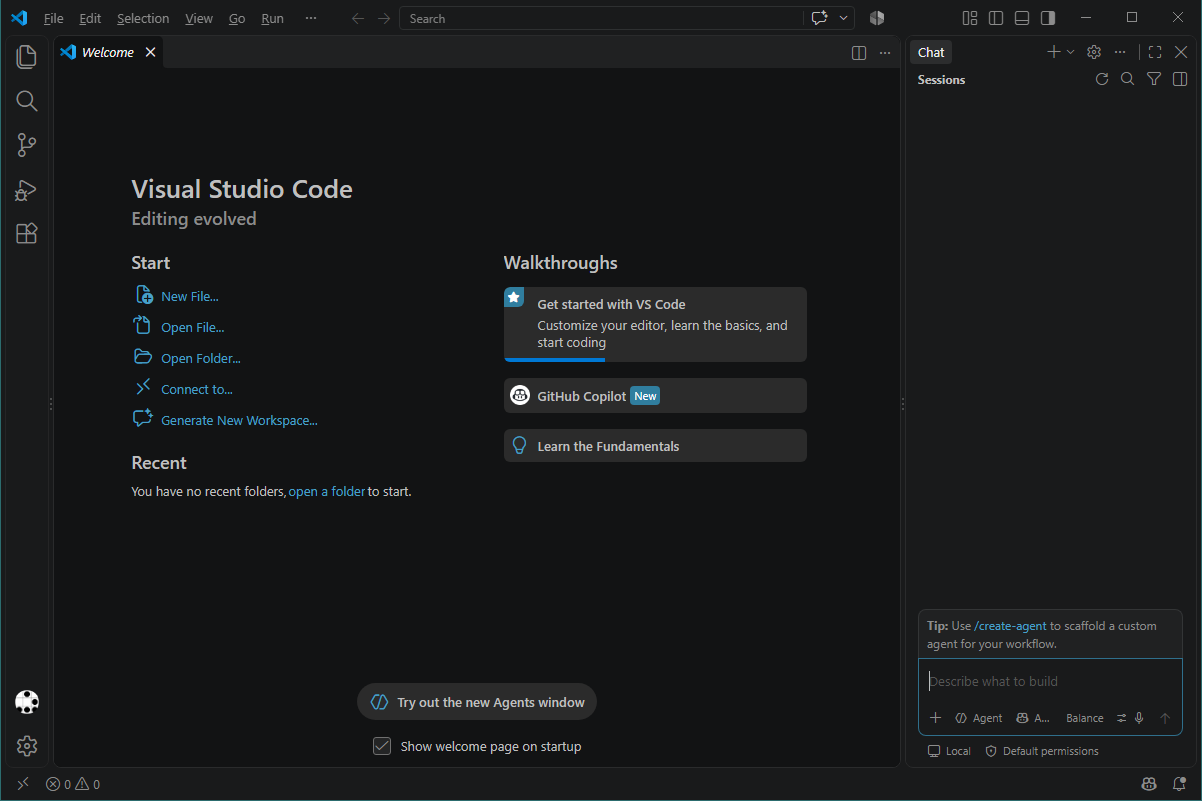Click Try out the new Agents window
1202x801 pixels.
click(x=477, y=702)
